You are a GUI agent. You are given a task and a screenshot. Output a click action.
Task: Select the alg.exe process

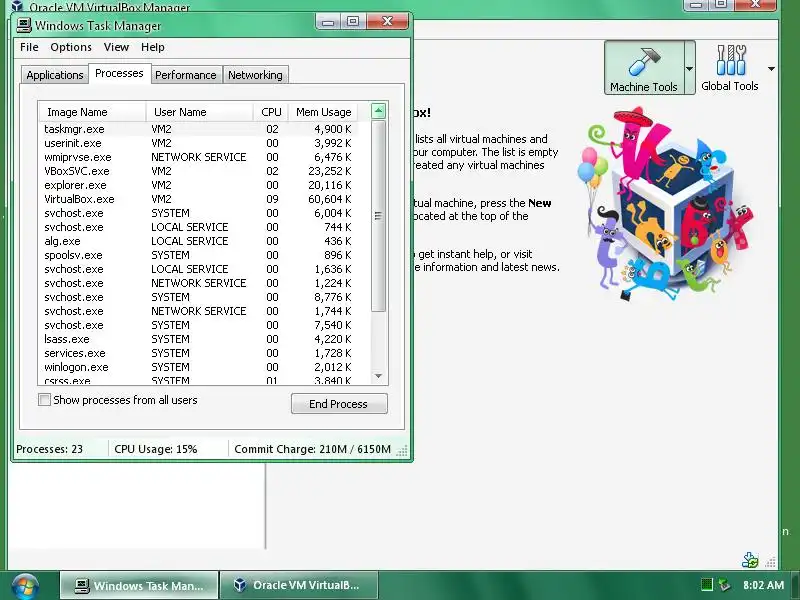click(x=199, y=241)
